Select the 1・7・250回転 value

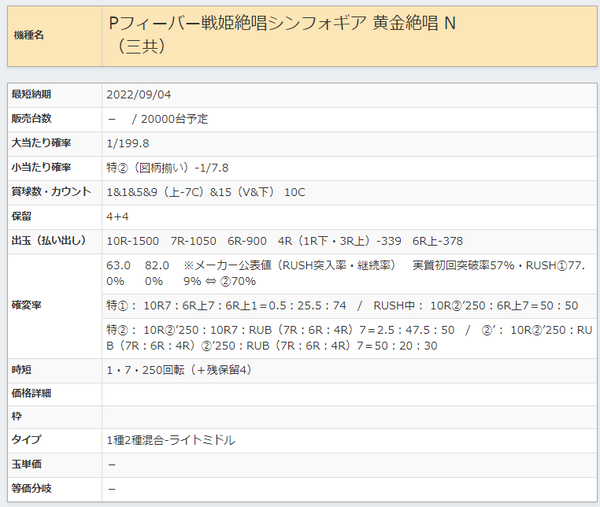(x=179, y=370)
